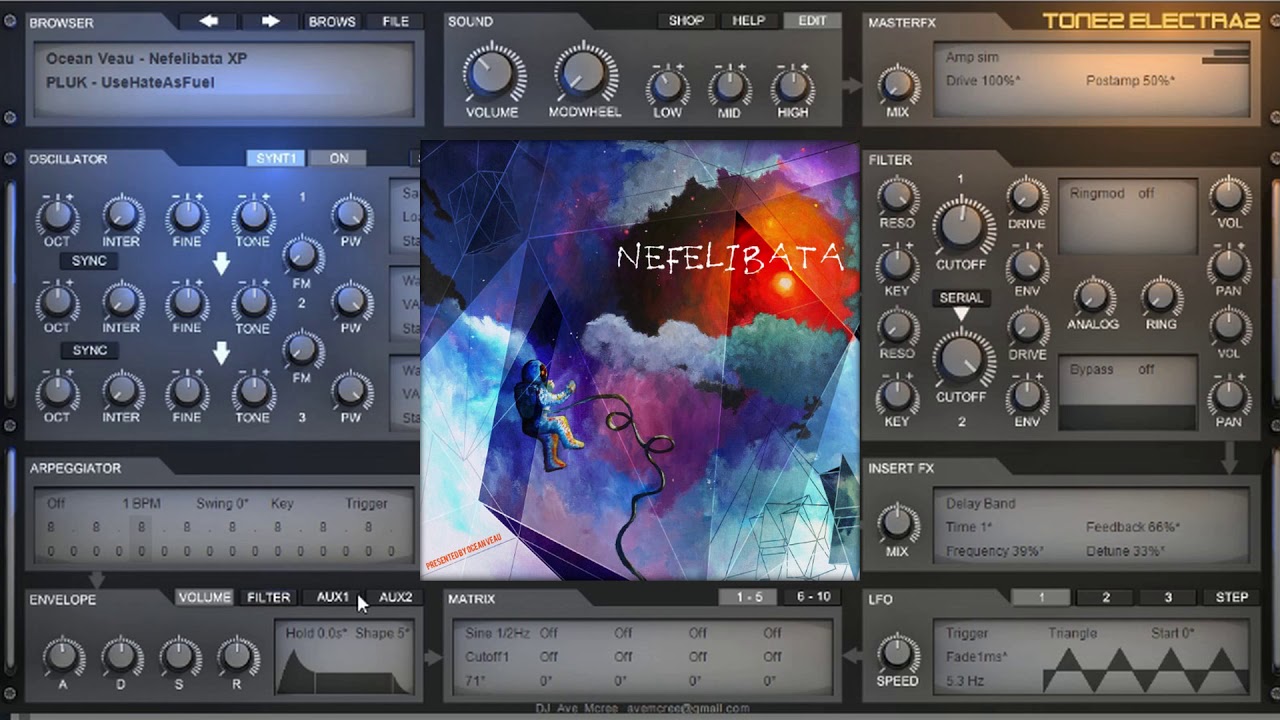1280x720 pixels.
Task: Enable SYNC on the first oscillator
Action: pos(89,260)
